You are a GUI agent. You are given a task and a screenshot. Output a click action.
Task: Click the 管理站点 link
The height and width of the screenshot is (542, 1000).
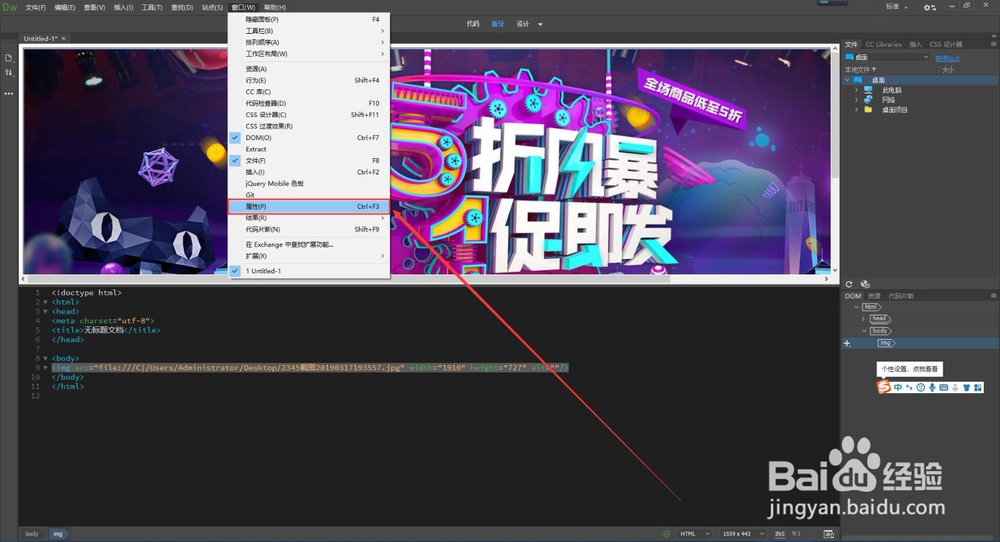click(x=947, y=58)
